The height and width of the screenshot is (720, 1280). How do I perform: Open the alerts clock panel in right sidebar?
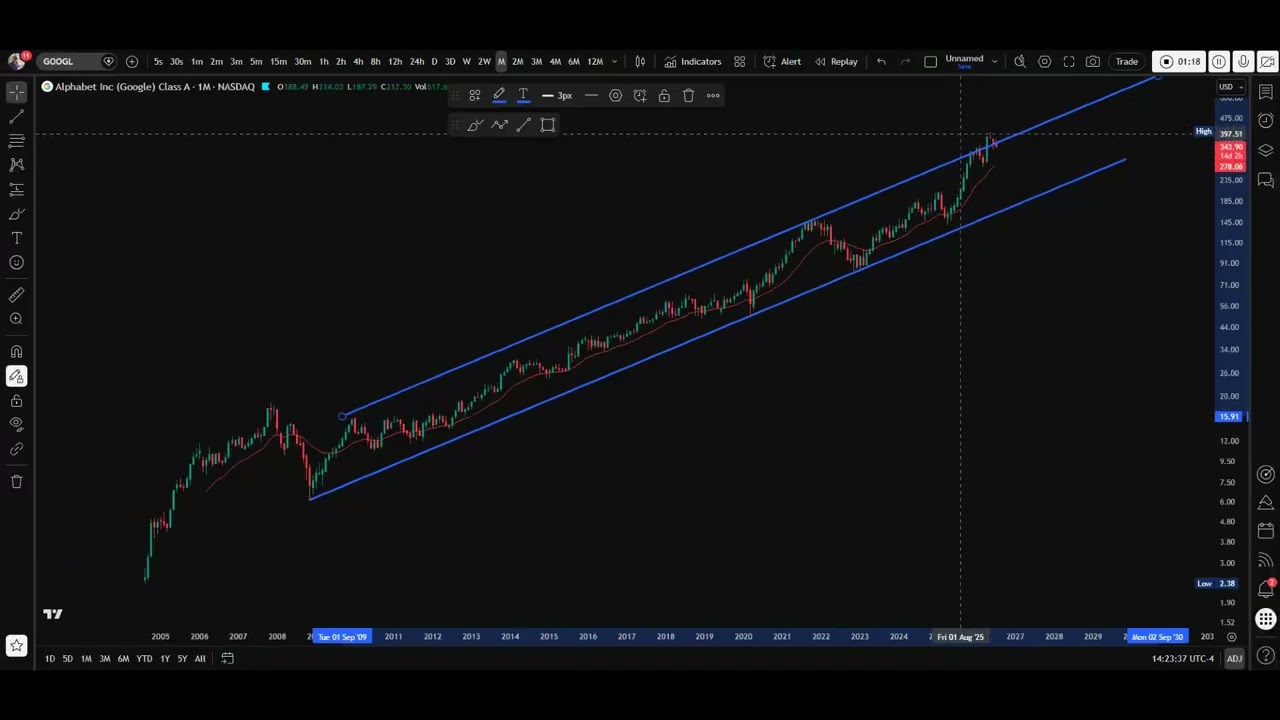(1266, 121)
